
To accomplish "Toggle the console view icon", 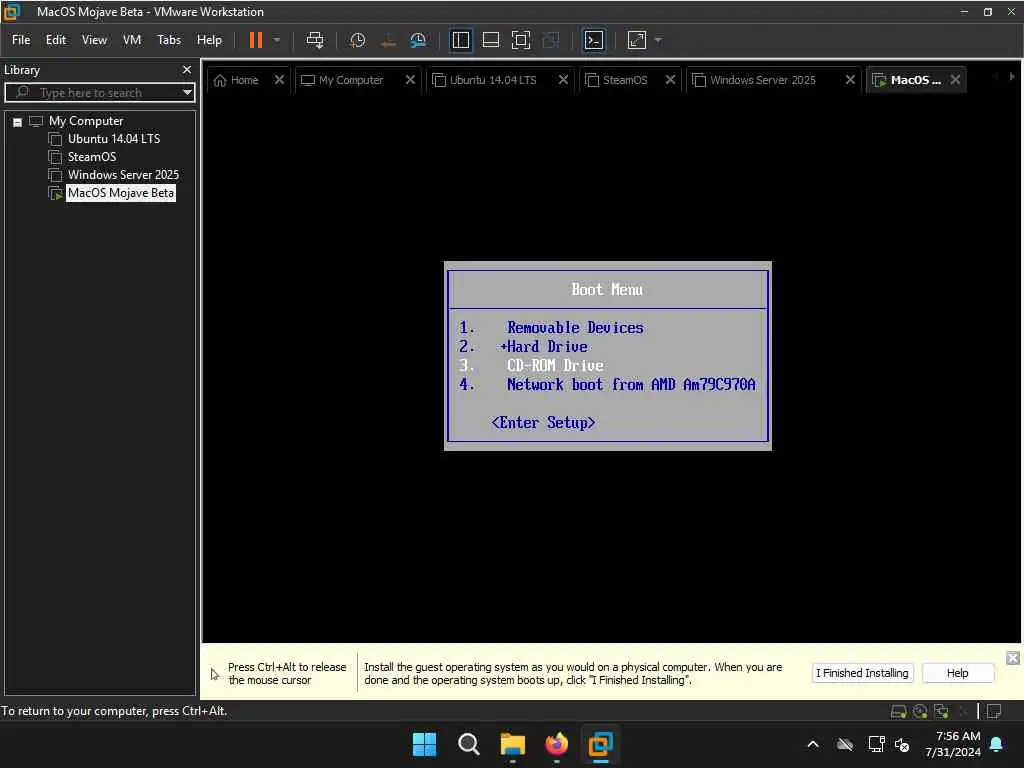I will point(594,40).
